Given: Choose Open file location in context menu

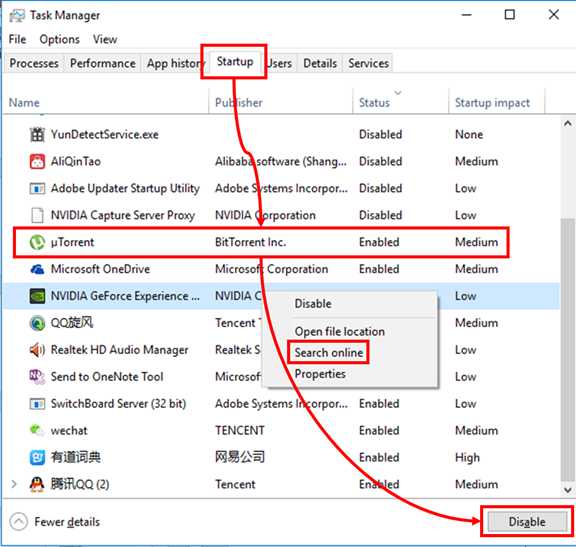Looking at the screenshot, I should coord(339,331).
